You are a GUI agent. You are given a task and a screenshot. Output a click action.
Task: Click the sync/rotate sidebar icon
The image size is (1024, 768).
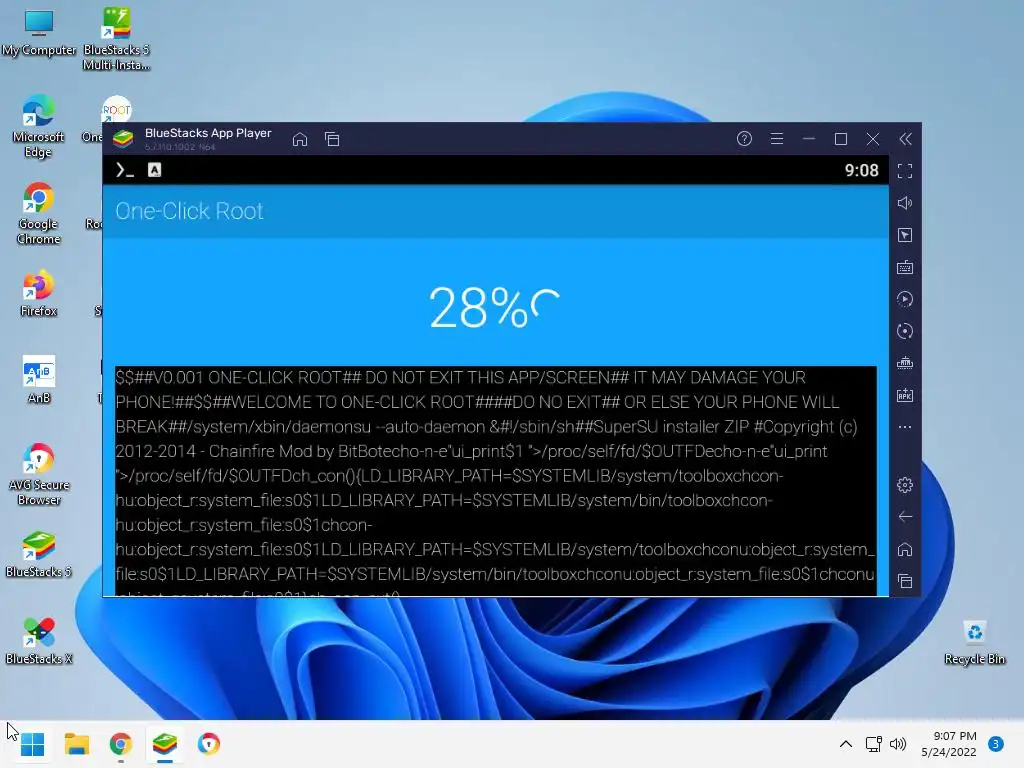click(904, 331)
